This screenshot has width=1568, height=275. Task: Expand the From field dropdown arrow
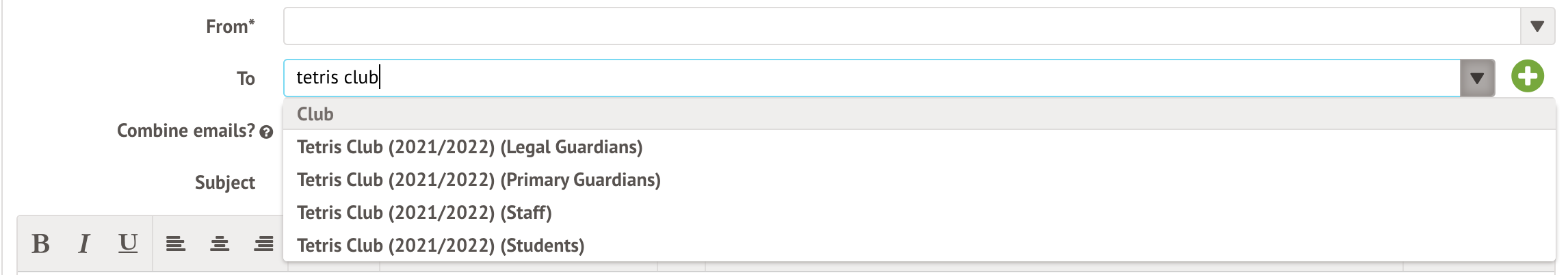[1537, 27]
